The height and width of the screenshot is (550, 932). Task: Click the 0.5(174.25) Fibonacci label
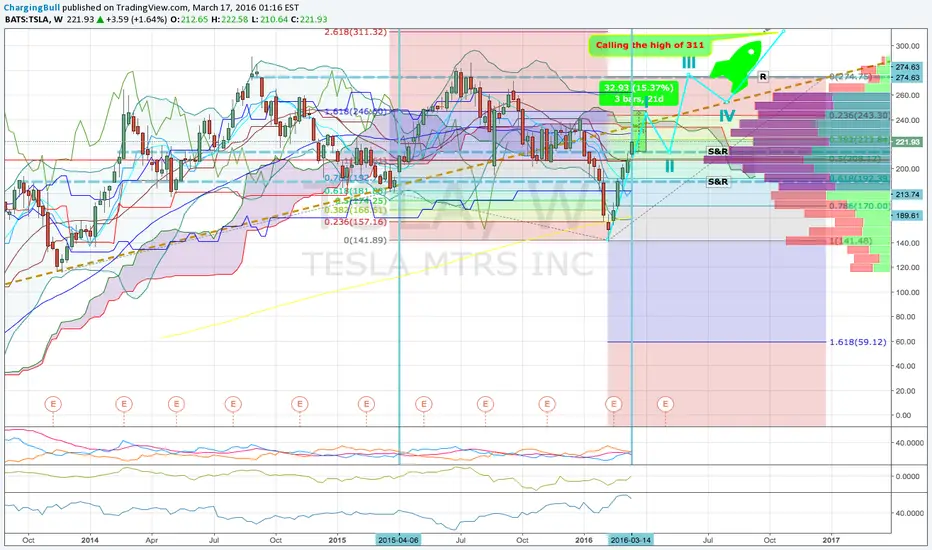point(360,201)
